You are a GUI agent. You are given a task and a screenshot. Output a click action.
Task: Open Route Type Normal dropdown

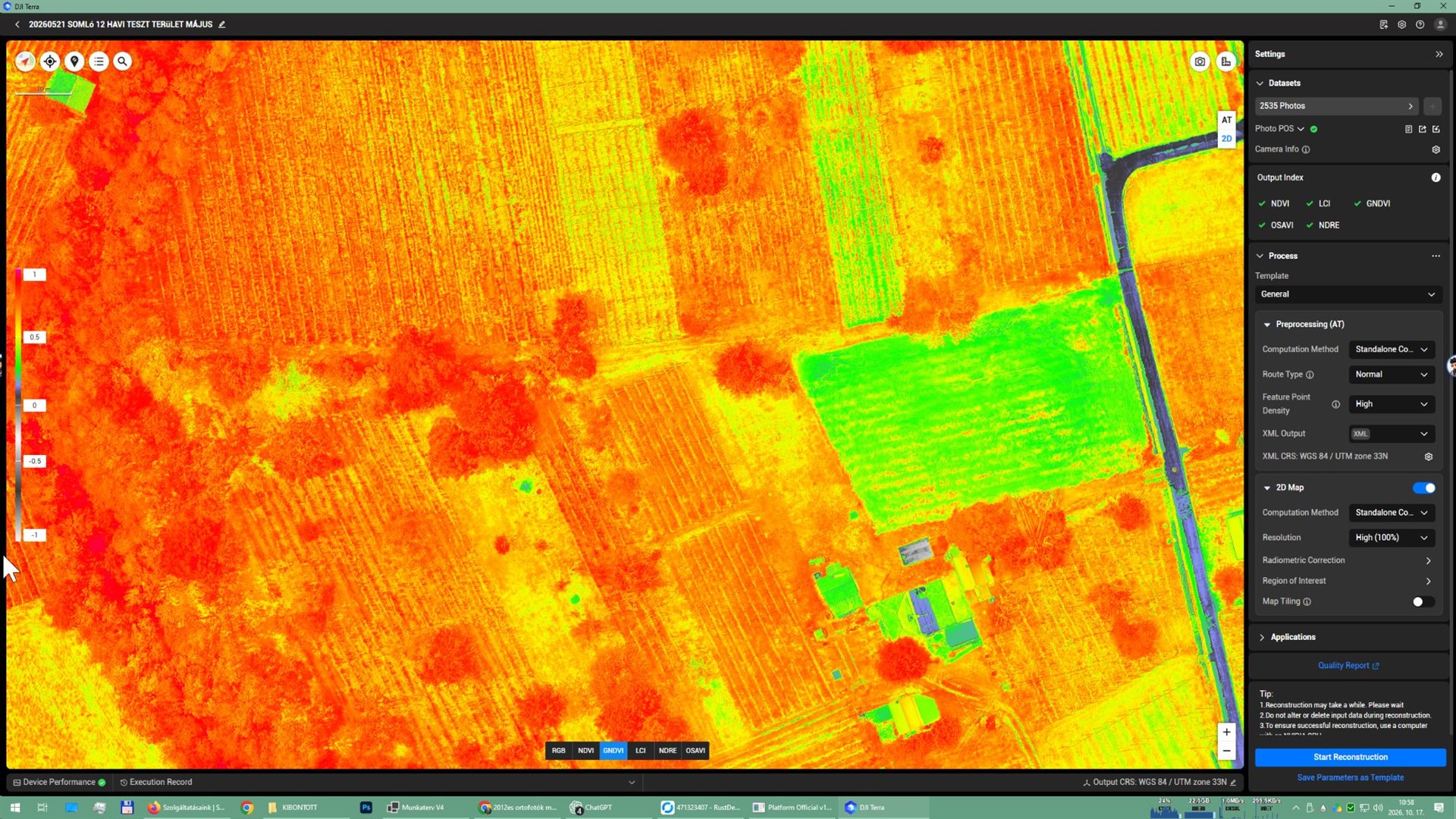(1392, 375)
